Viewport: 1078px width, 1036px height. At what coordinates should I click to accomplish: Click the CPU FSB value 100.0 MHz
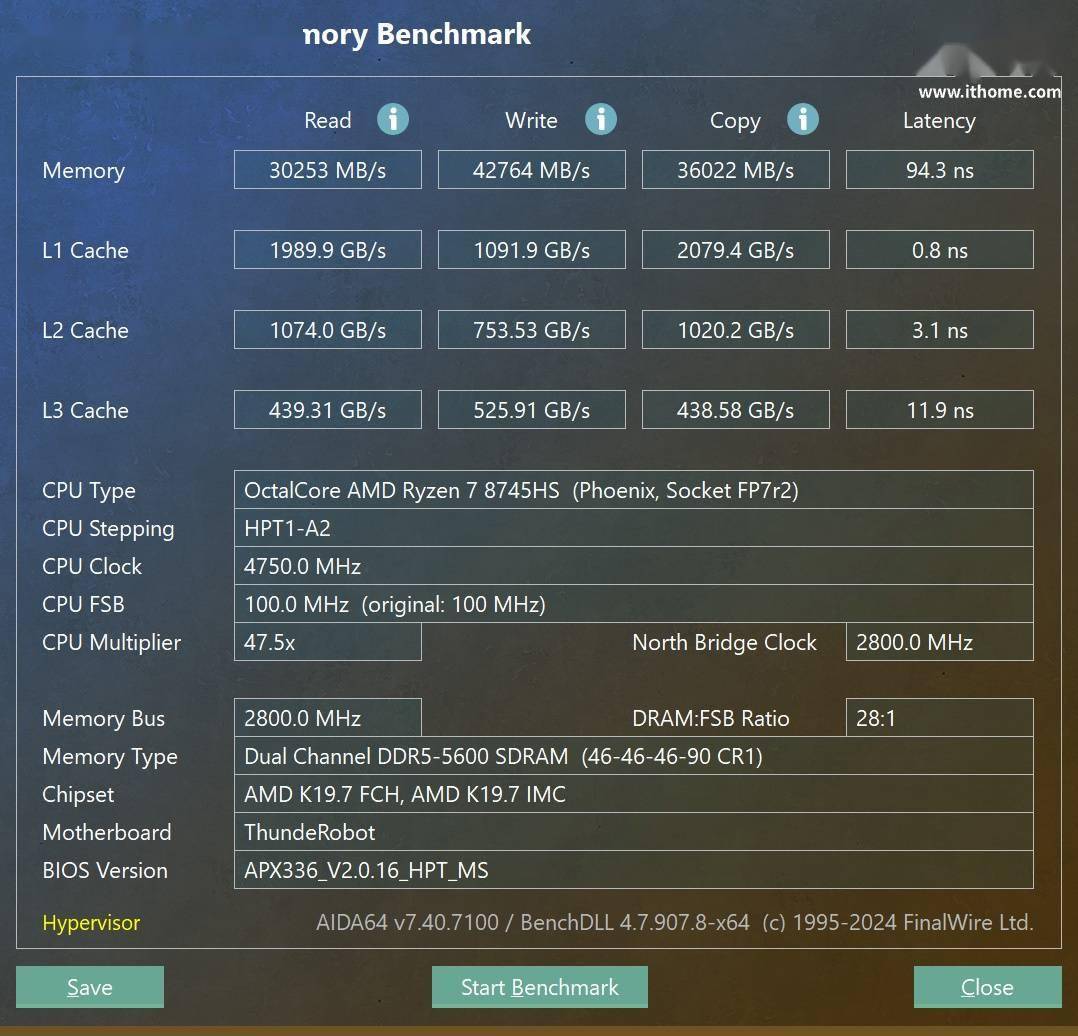pos(634,604)
